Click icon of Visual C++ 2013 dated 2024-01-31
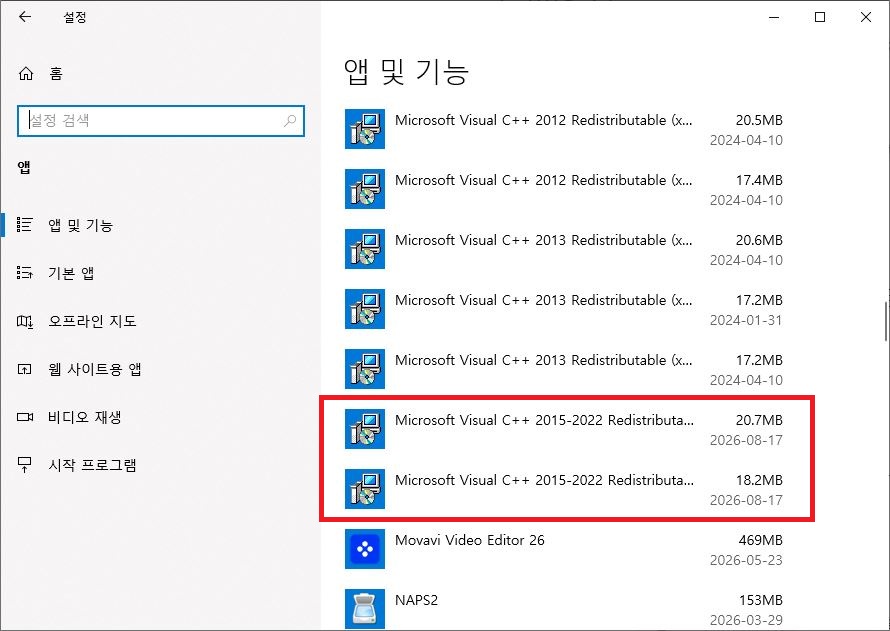 365,309
